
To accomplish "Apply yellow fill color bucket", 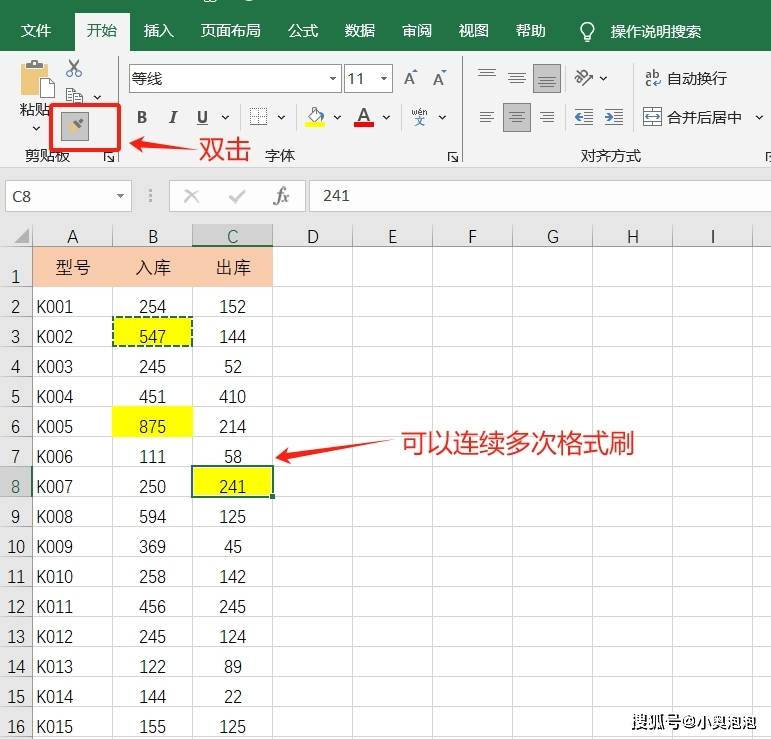I will (315, 117).
